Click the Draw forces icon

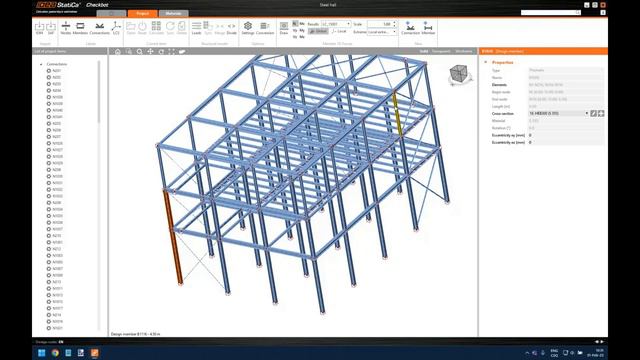point(284,28)
